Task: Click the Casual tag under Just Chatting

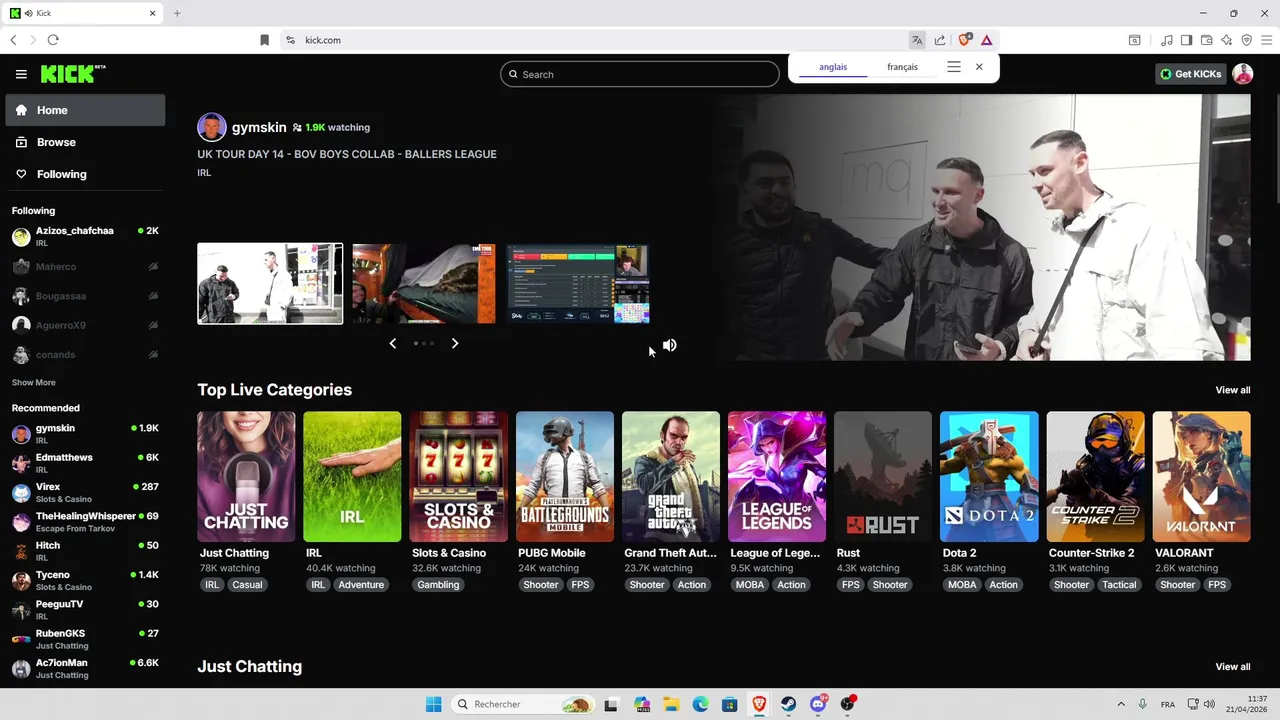Action: click(247, 585)
